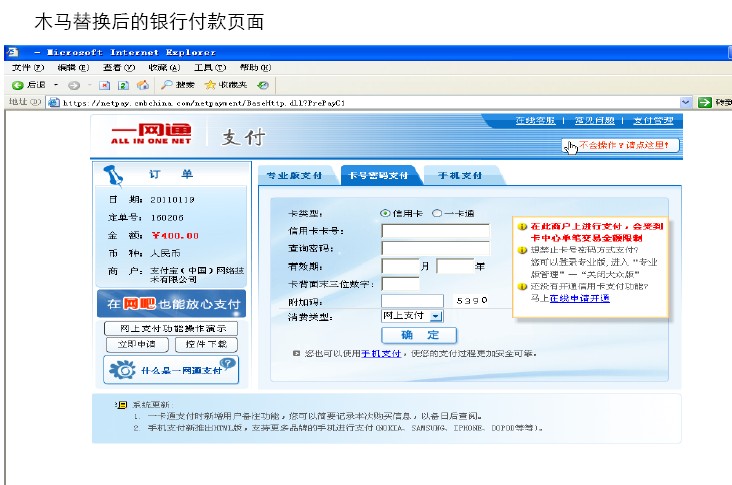The image size is (732, 485).
Task: Select the 信用卡 radio button
Action: [385, 213]
